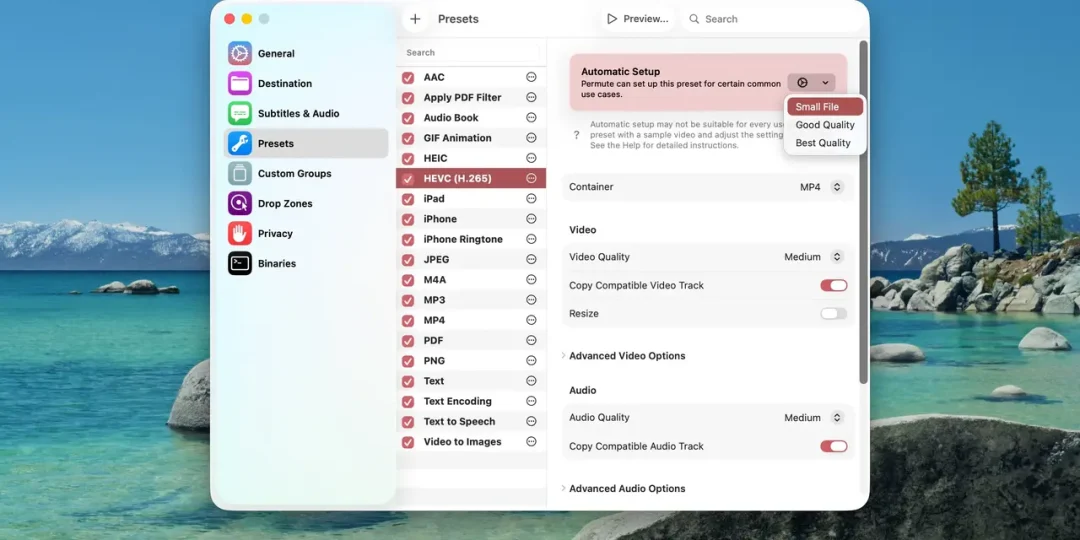
Task: Toggle Copy Compatible Audio Track switch
Action: click(833, 446)
